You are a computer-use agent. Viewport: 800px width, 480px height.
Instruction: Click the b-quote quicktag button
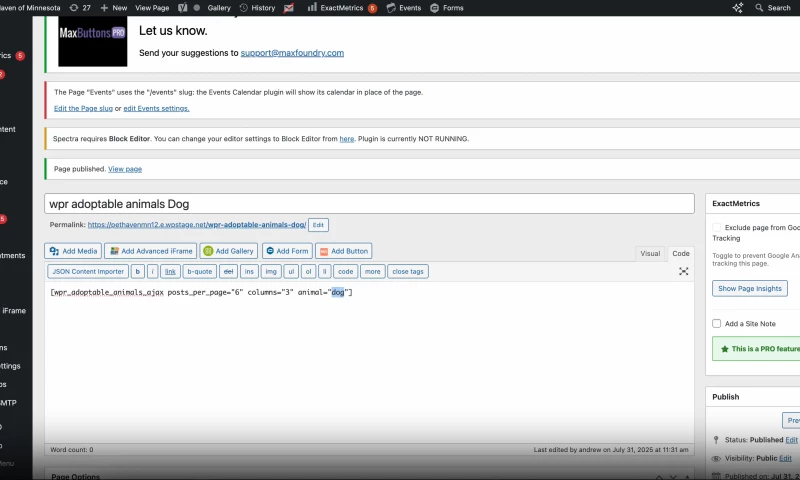pos(200,271)
